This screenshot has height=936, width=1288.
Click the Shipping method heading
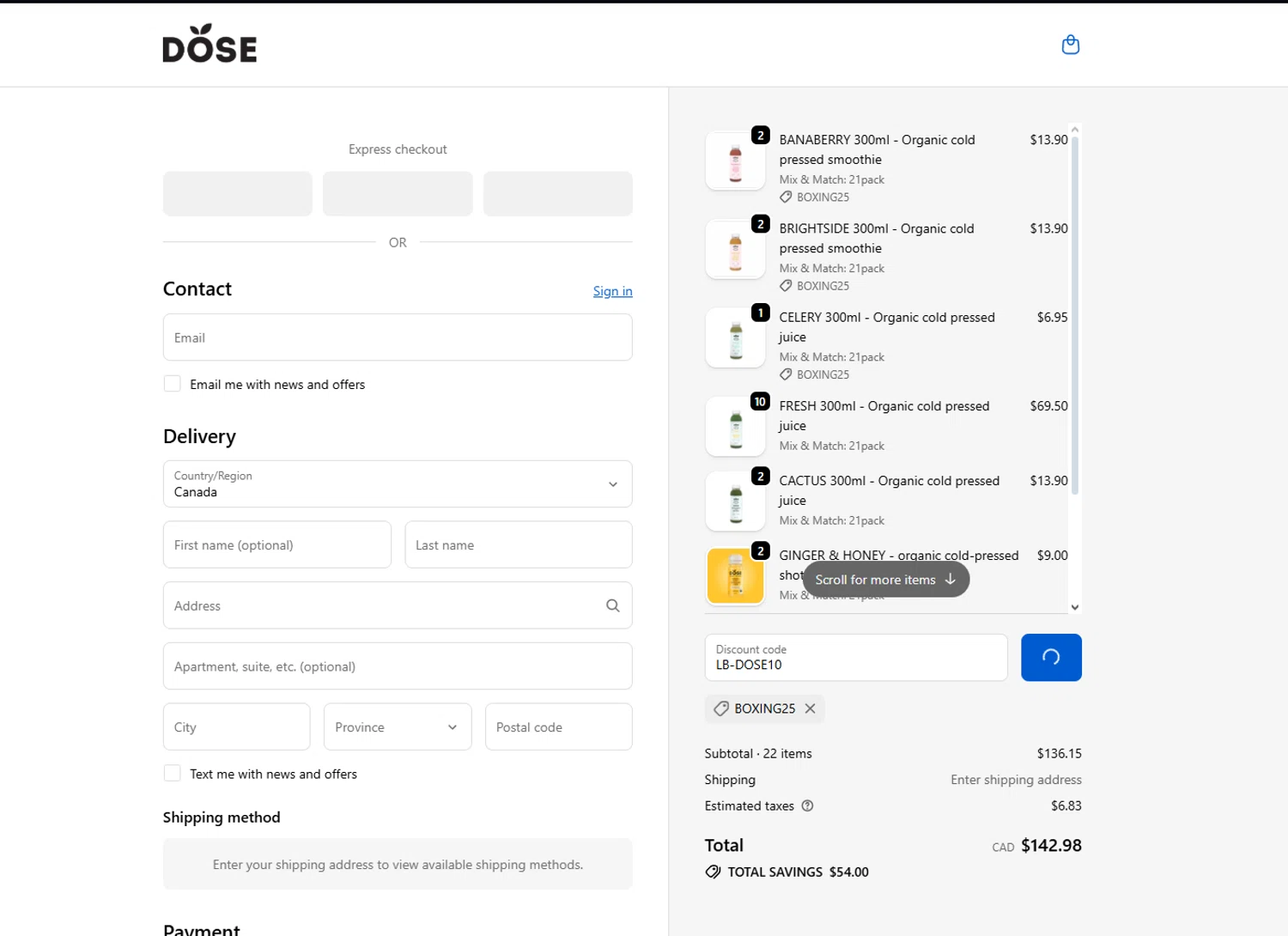(x=222, y=817)
